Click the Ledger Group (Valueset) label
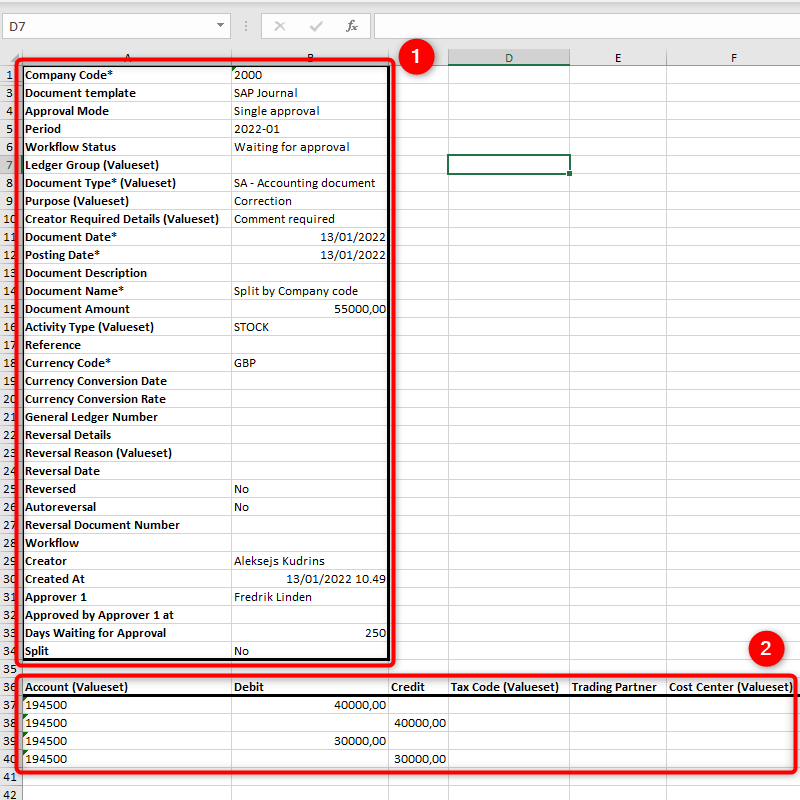This screenshot has width=800, height=800. point(92,165)
